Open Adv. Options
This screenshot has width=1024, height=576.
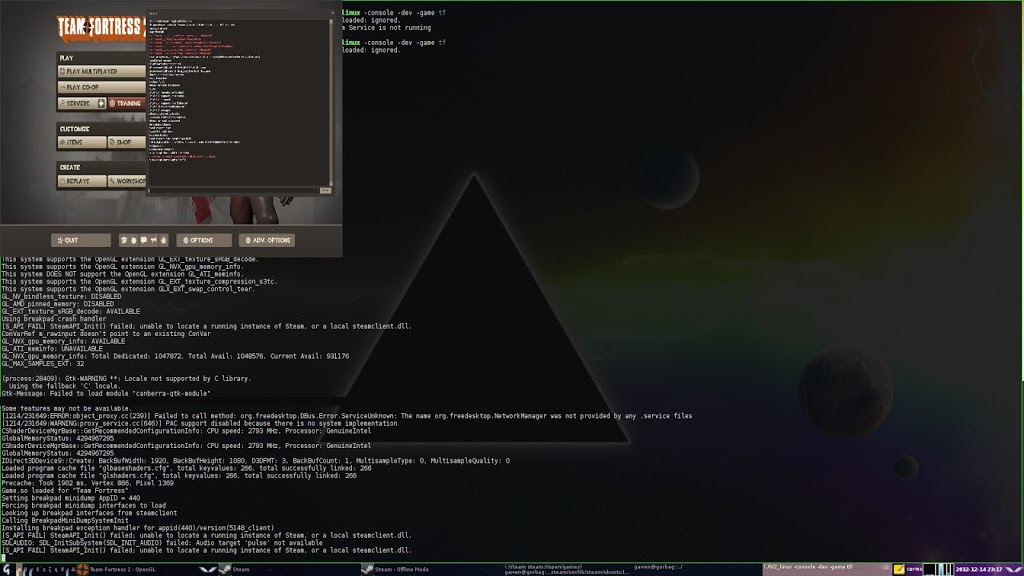(266, 240)
